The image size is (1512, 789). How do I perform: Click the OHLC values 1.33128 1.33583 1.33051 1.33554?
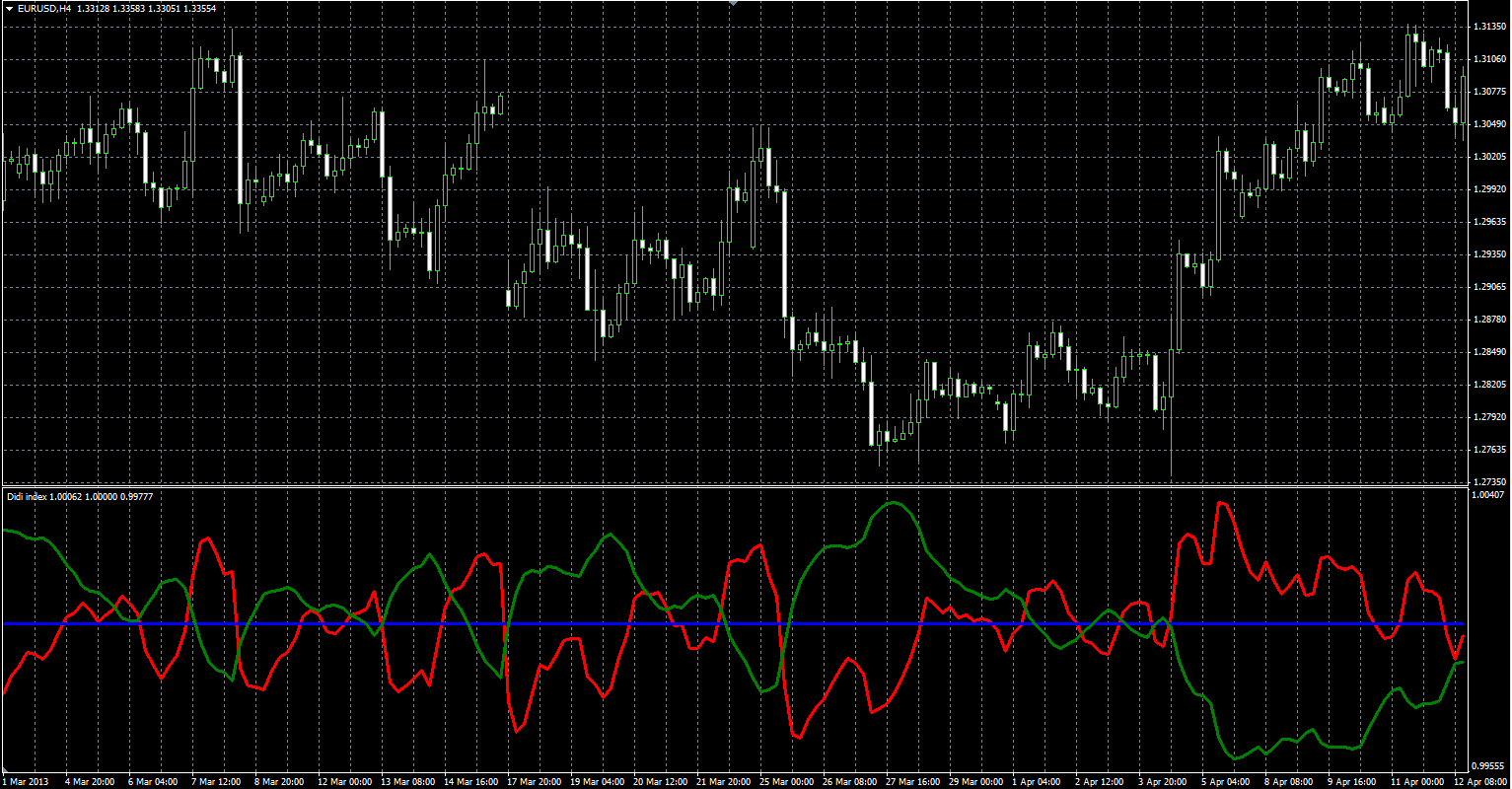(x=147, y=8)
